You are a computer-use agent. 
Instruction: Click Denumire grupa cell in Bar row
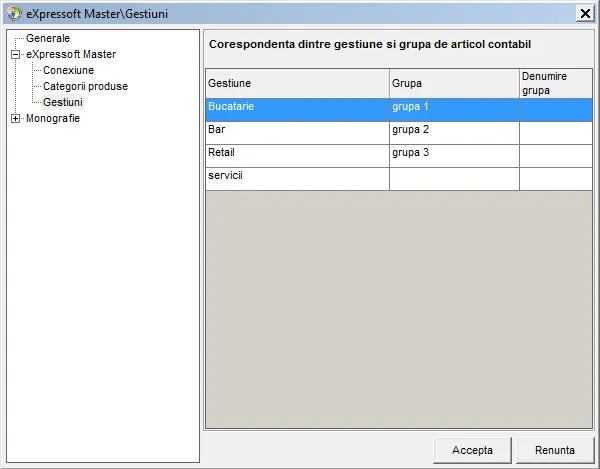click(x=556, y=133)
